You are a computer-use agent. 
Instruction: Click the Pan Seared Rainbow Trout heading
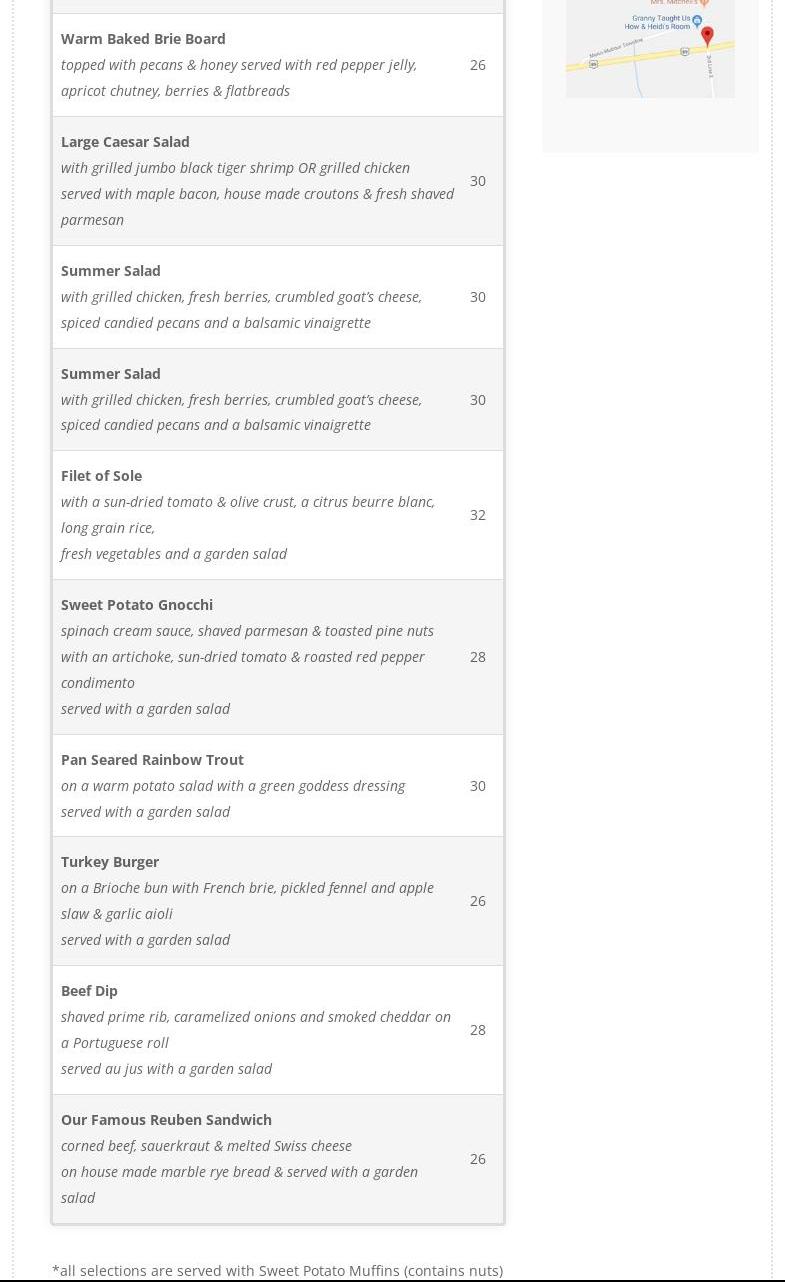coord(152,760)
